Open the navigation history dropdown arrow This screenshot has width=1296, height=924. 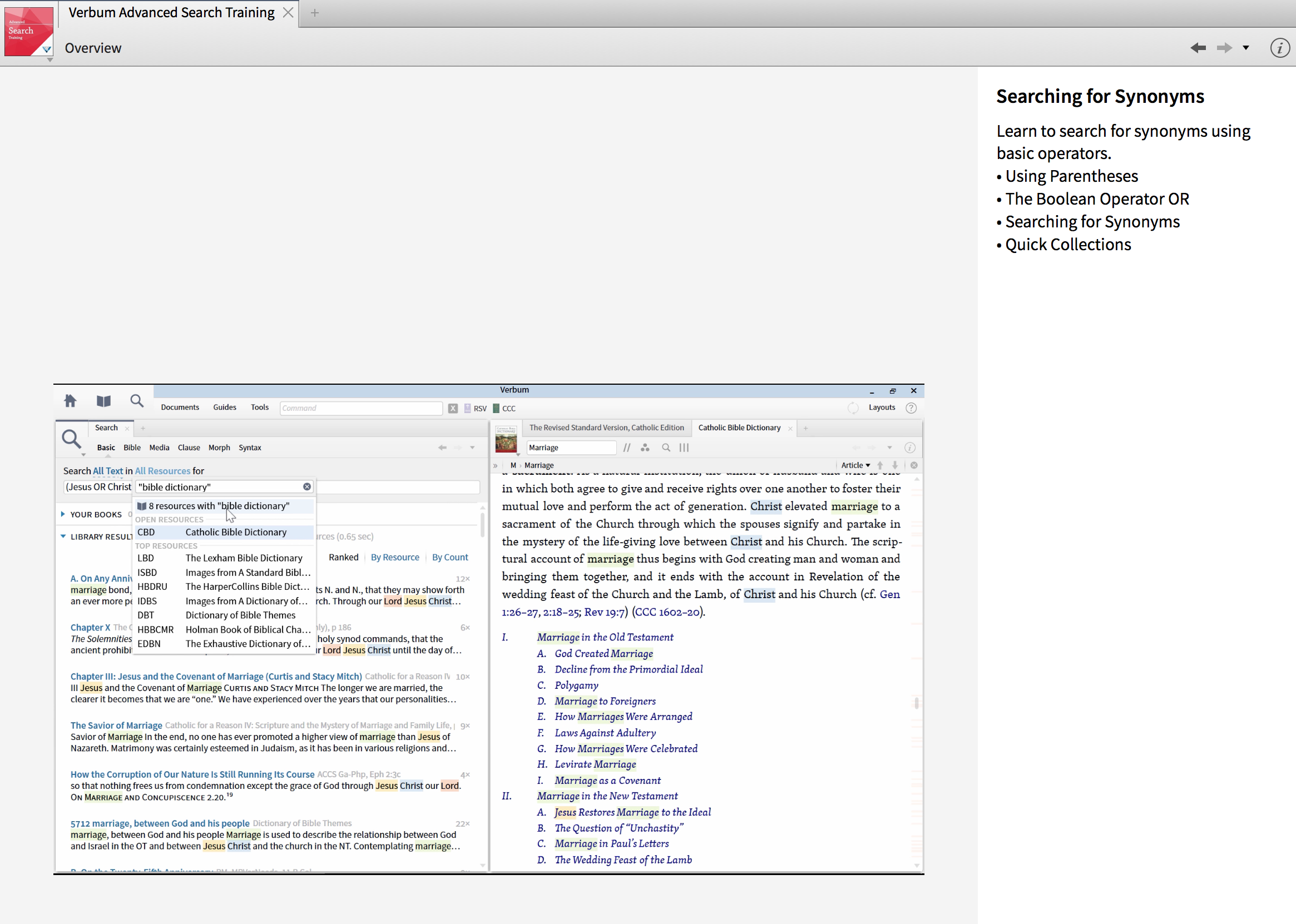click(1246, 48)
